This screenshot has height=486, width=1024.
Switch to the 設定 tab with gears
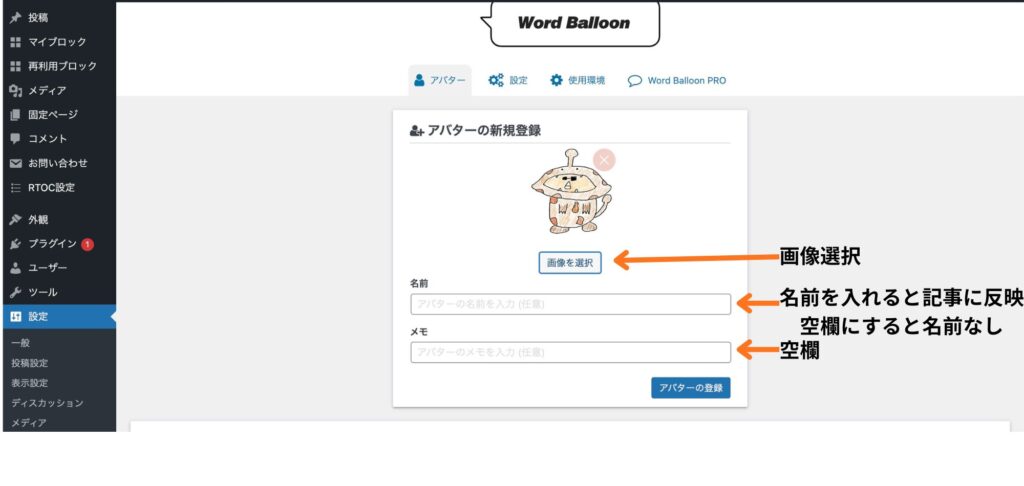507,81
